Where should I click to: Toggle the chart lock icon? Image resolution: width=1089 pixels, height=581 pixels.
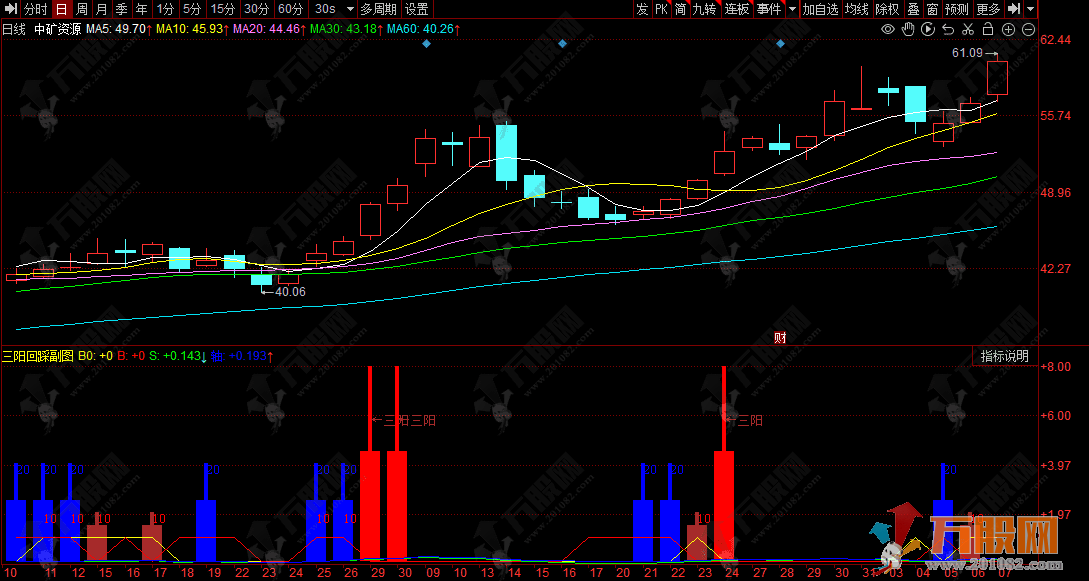tap(988, 29)
